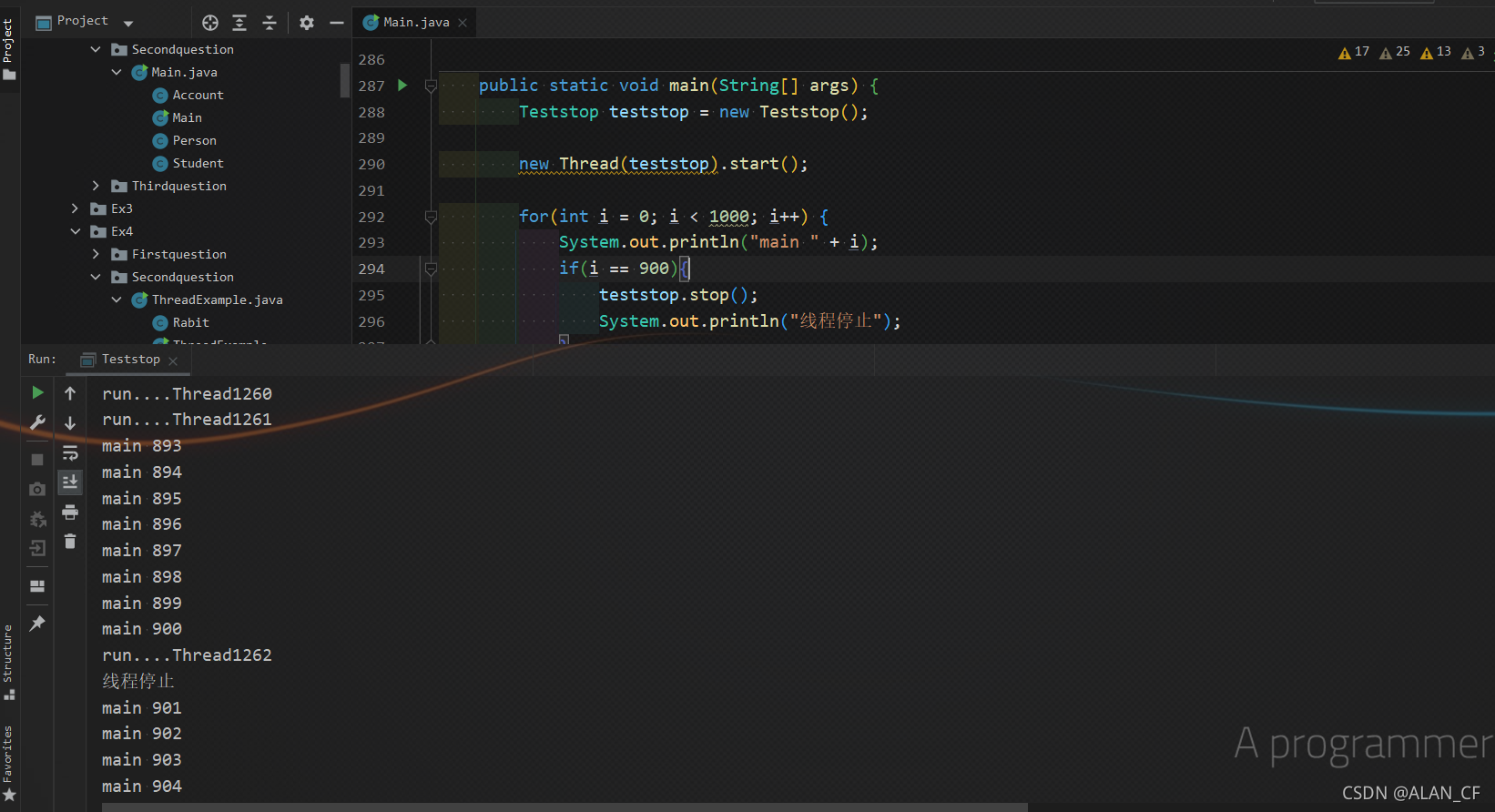Viewport: 1495px width, 812px height.
Task: Click the teststop.stop() call in editor
Action: 678,295
